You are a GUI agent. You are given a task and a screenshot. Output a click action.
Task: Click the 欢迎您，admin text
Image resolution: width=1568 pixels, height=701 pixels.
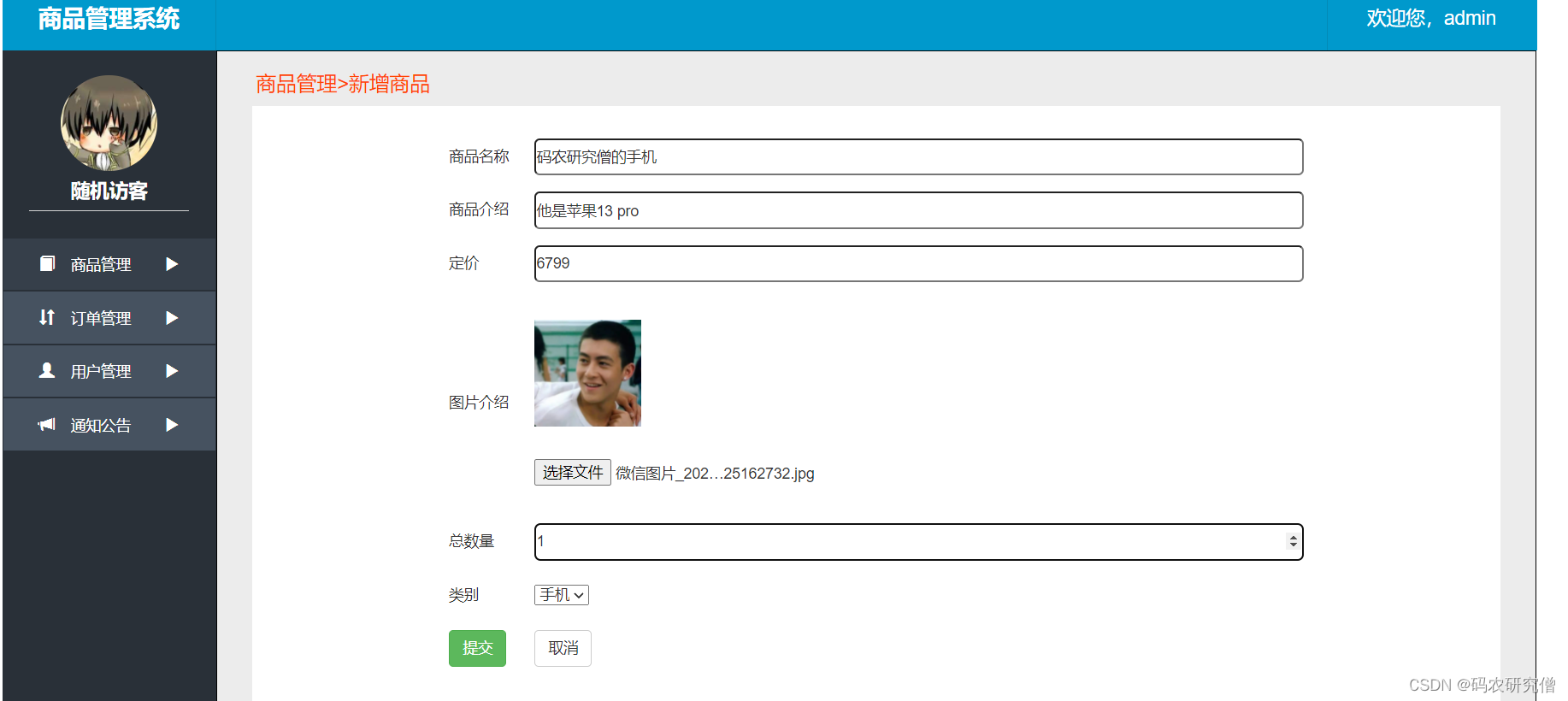tap(1431, 18)
